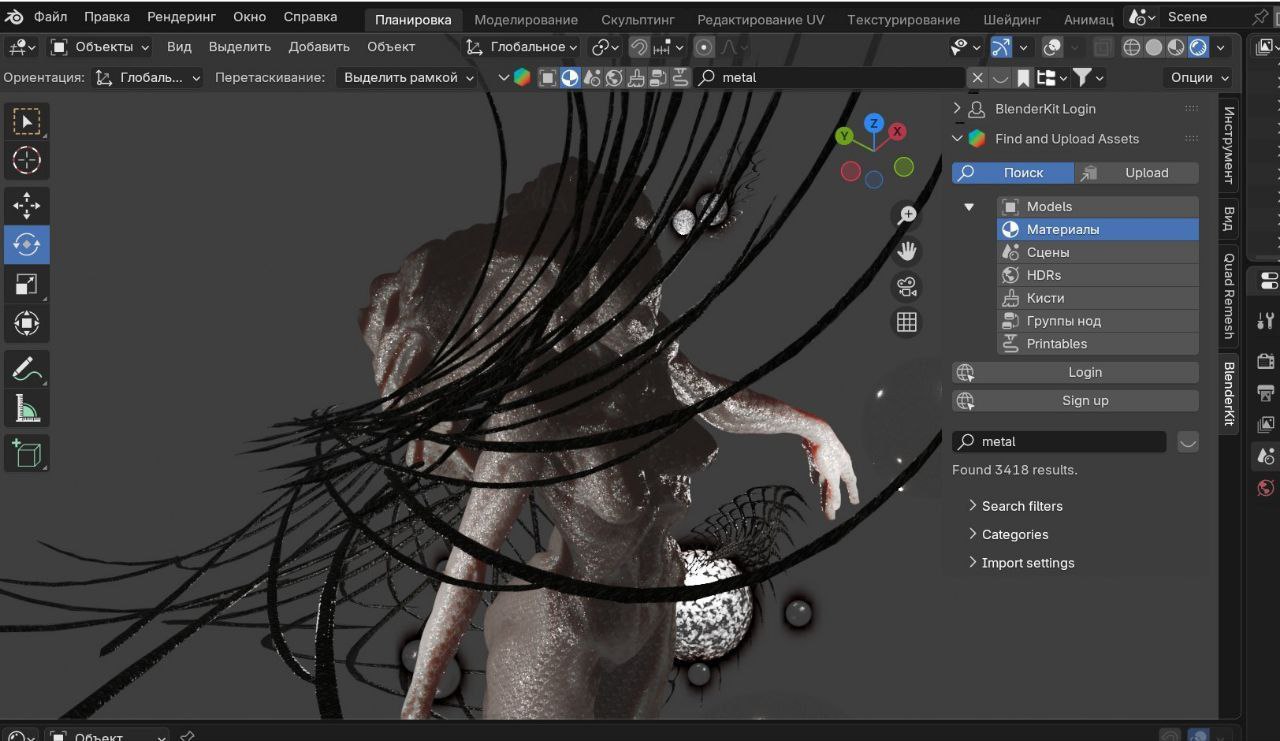This screenshot has width=1280, height=741.
Task: Toggle camera view in viewport
Action: (x=907, y=287)
